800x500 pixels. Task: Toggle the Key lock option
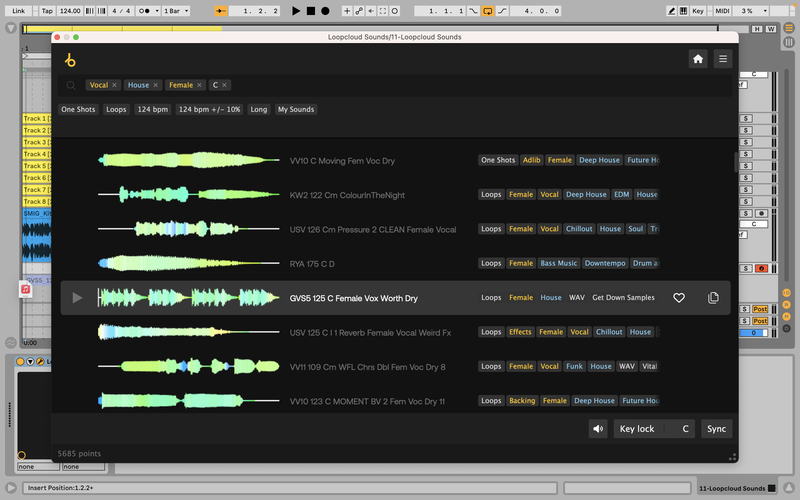(x=636, y=429)
